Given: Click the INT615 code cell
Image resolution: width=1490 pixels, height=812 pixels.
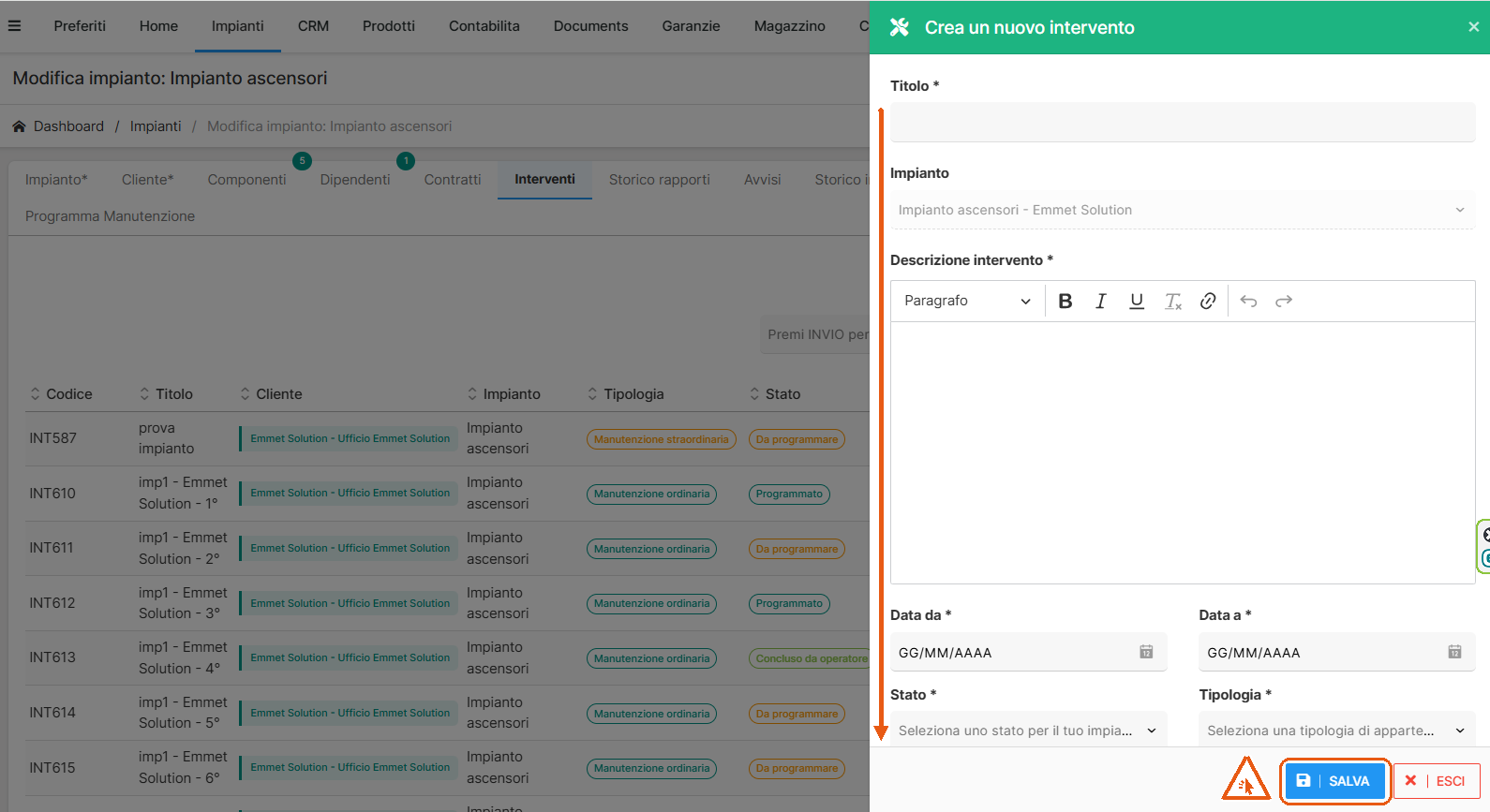Looking at the screenshot, I should pyautogui.click(x=52, y=768).
